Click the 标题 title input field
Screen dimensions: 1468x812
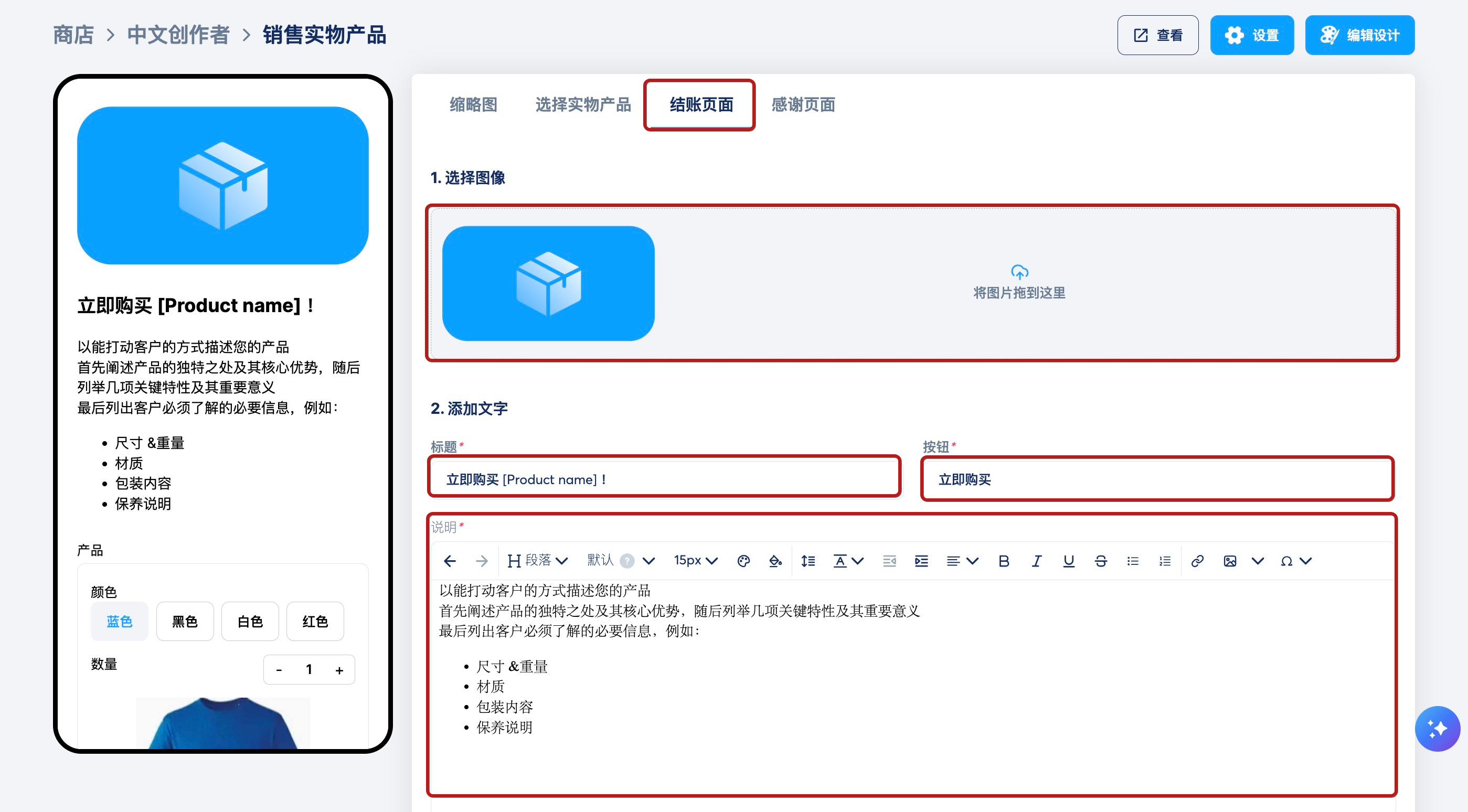point(664,479)
